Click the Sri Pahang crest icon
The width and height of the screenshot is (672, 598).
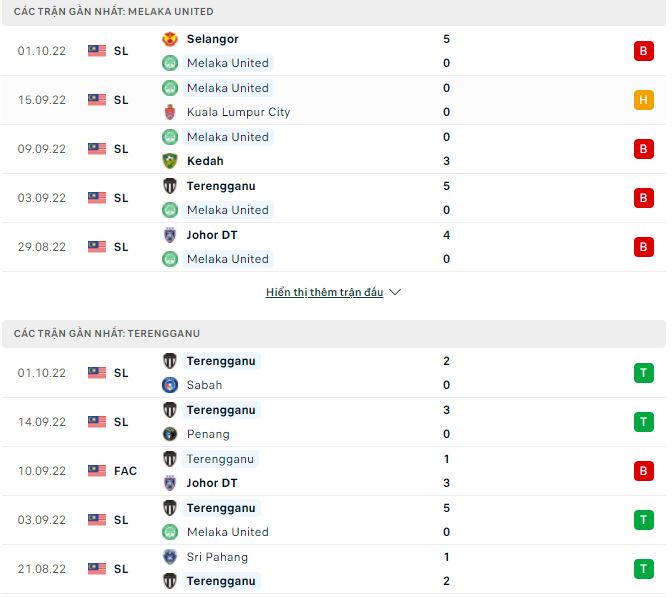(170, 557)
